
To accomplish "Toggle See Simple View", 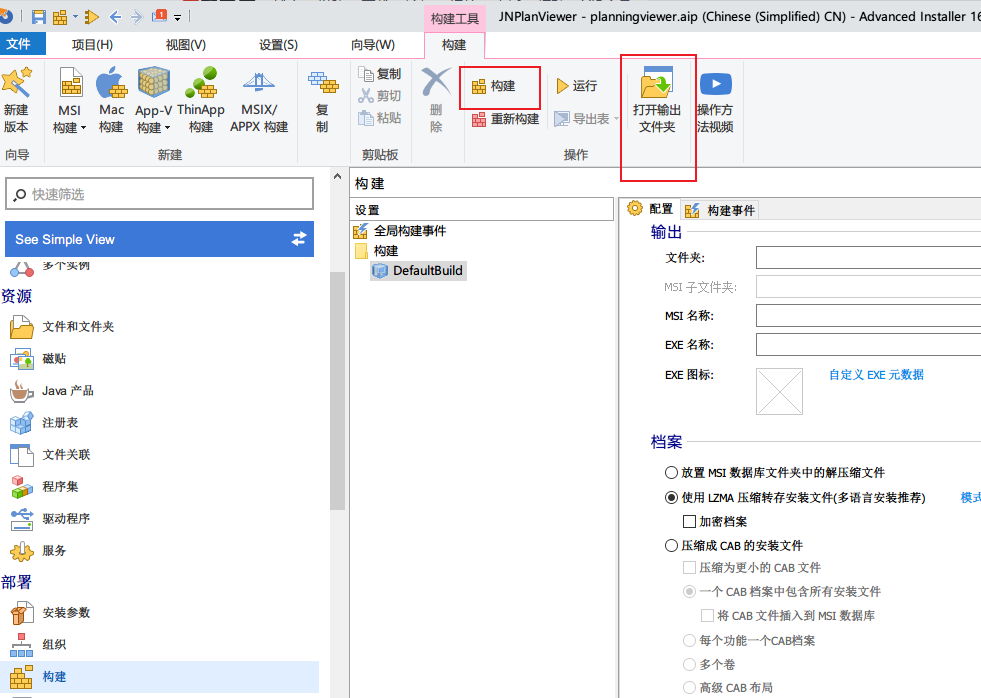I will (160, 239).
